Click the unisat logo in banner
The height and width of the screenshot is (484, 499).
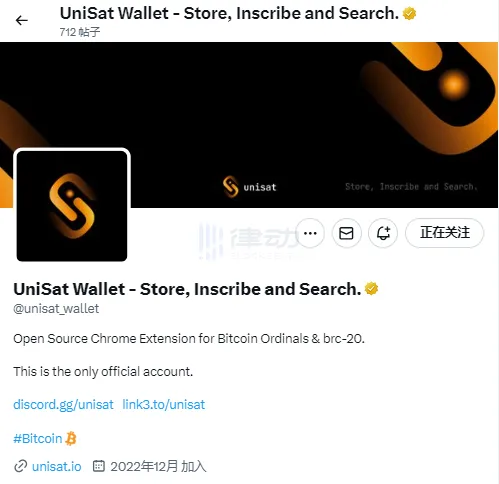[x=250, y=187]
